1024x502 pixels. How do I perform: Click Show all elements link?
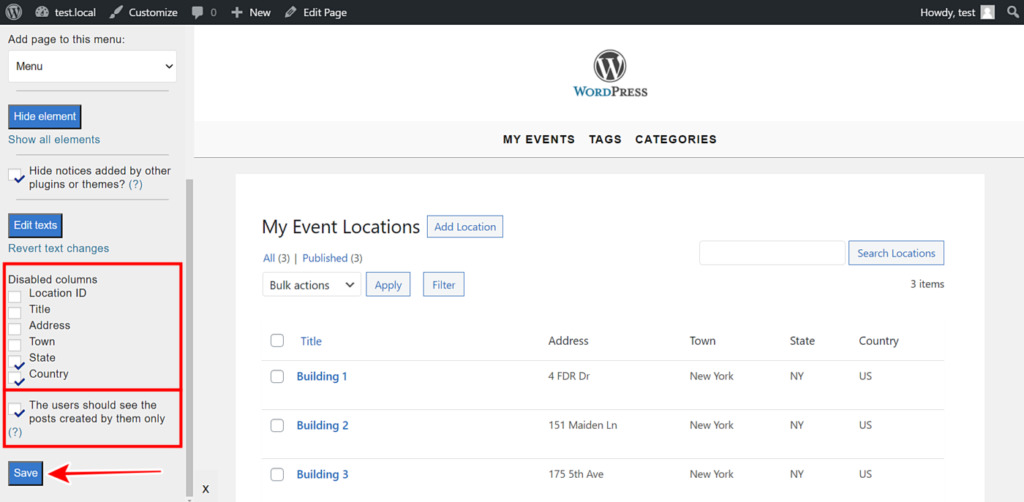point(54,139)
